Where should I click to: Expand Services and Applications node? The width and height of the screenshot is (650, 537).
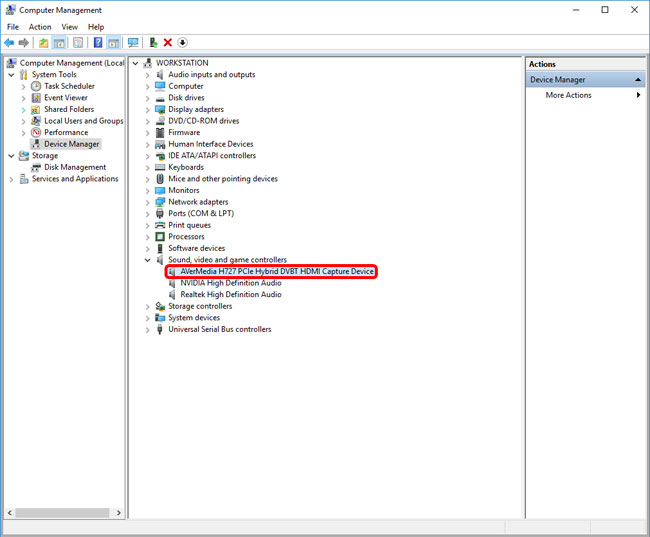11,179
